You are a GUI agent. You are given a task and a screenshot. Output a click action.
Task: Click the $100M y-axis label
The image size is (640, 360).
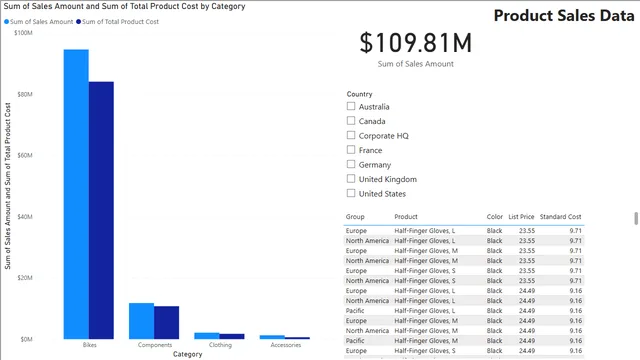coord(23,33)
